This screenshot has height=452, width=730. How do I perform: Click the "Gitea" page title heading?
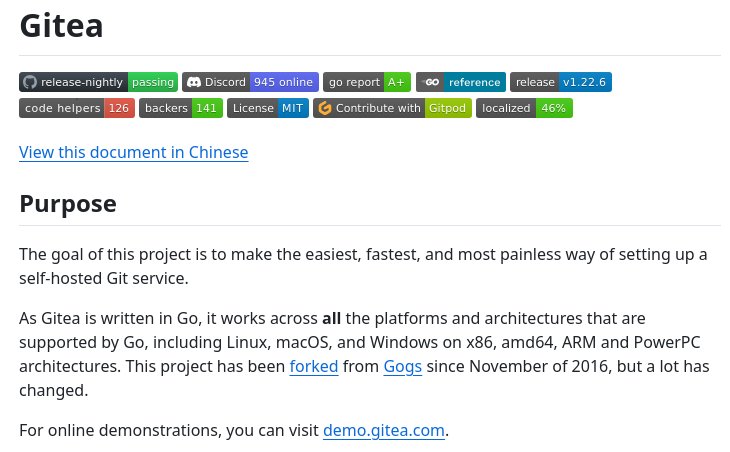pyautogui.click(x=61, y=27)
